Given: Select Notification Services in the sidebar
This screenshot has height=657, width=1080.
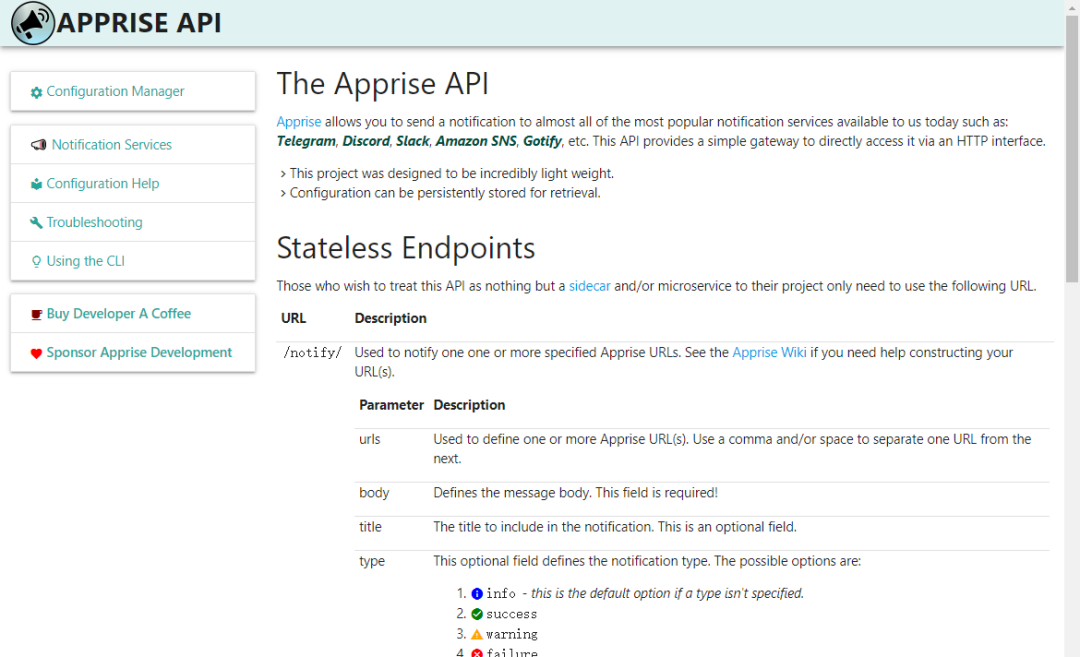Looking at the screenshot, I should (112, 145).
